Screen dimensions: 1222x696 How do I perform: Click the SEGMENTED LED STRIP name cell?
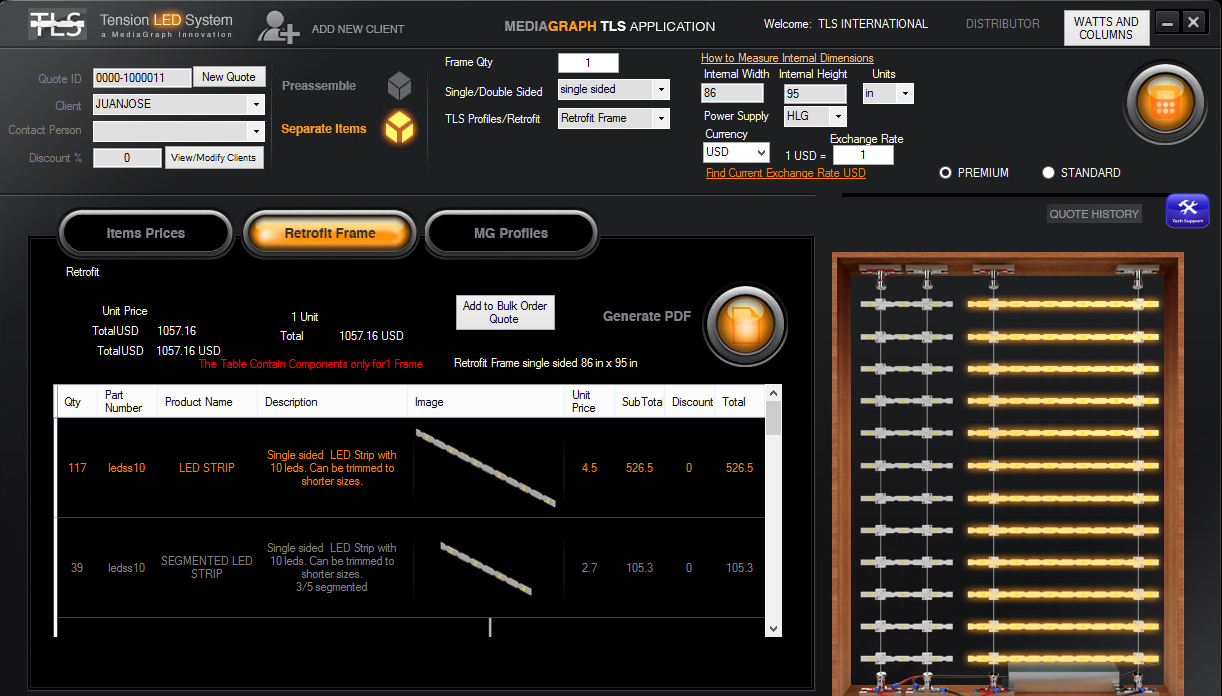pyautogui.click(x=207, y=568)
